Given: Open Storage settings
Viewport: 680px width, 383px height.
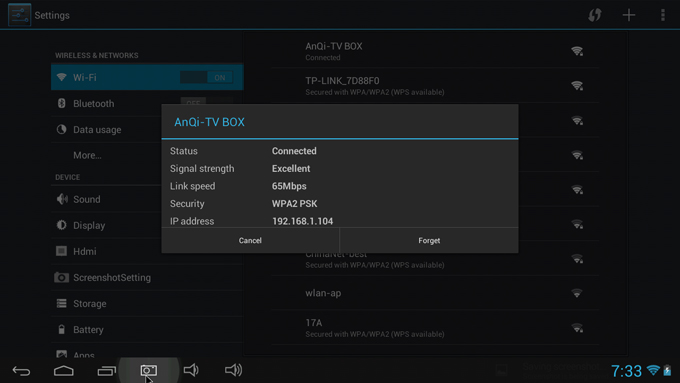Looking at the screenshot, I should tap(147, 303).
